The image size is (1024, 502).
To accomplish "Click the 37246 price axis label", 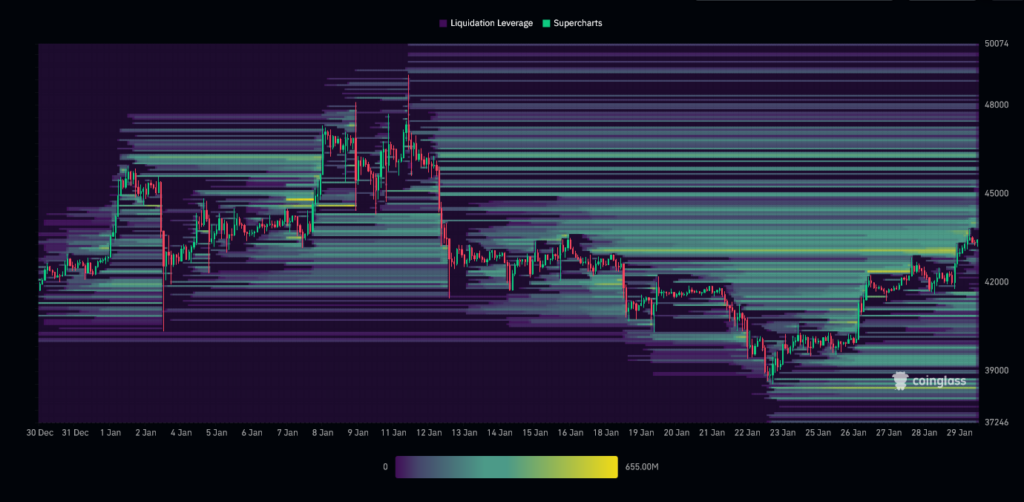I will 995,422.
